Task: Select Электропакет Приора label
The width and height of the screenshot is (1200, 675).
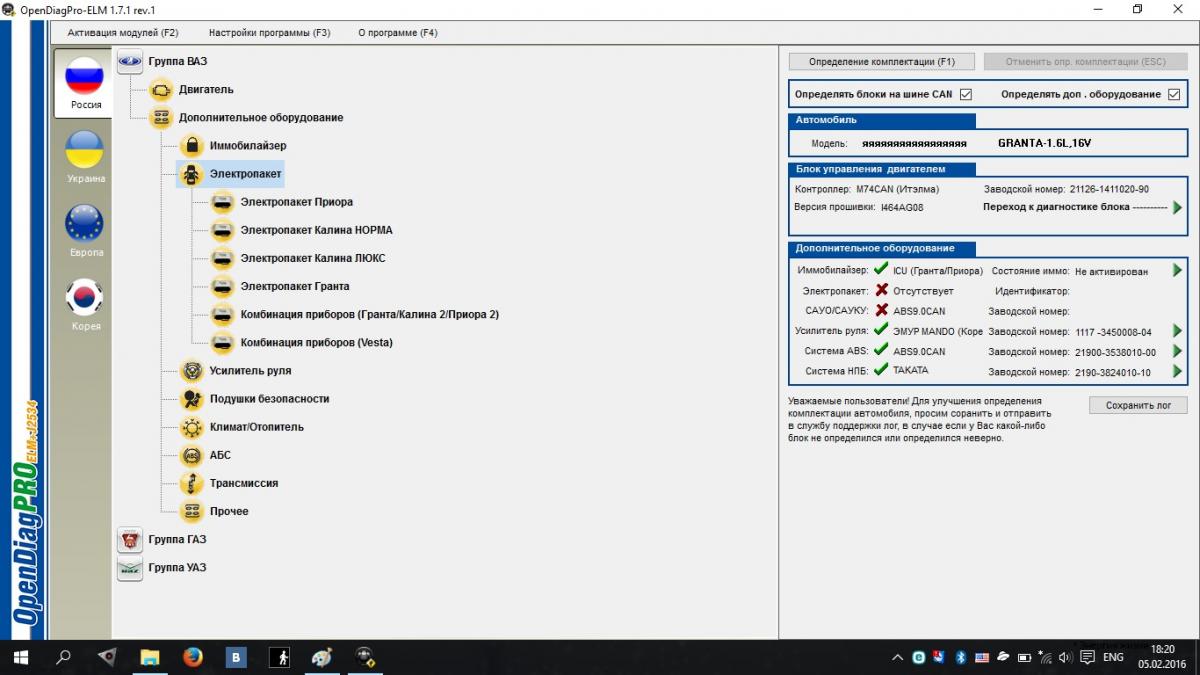Action: click(297, 202)
